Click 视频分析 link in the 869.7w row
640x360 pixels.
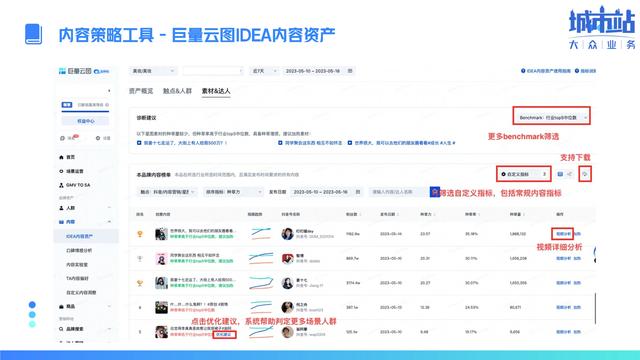click(563, 258)
